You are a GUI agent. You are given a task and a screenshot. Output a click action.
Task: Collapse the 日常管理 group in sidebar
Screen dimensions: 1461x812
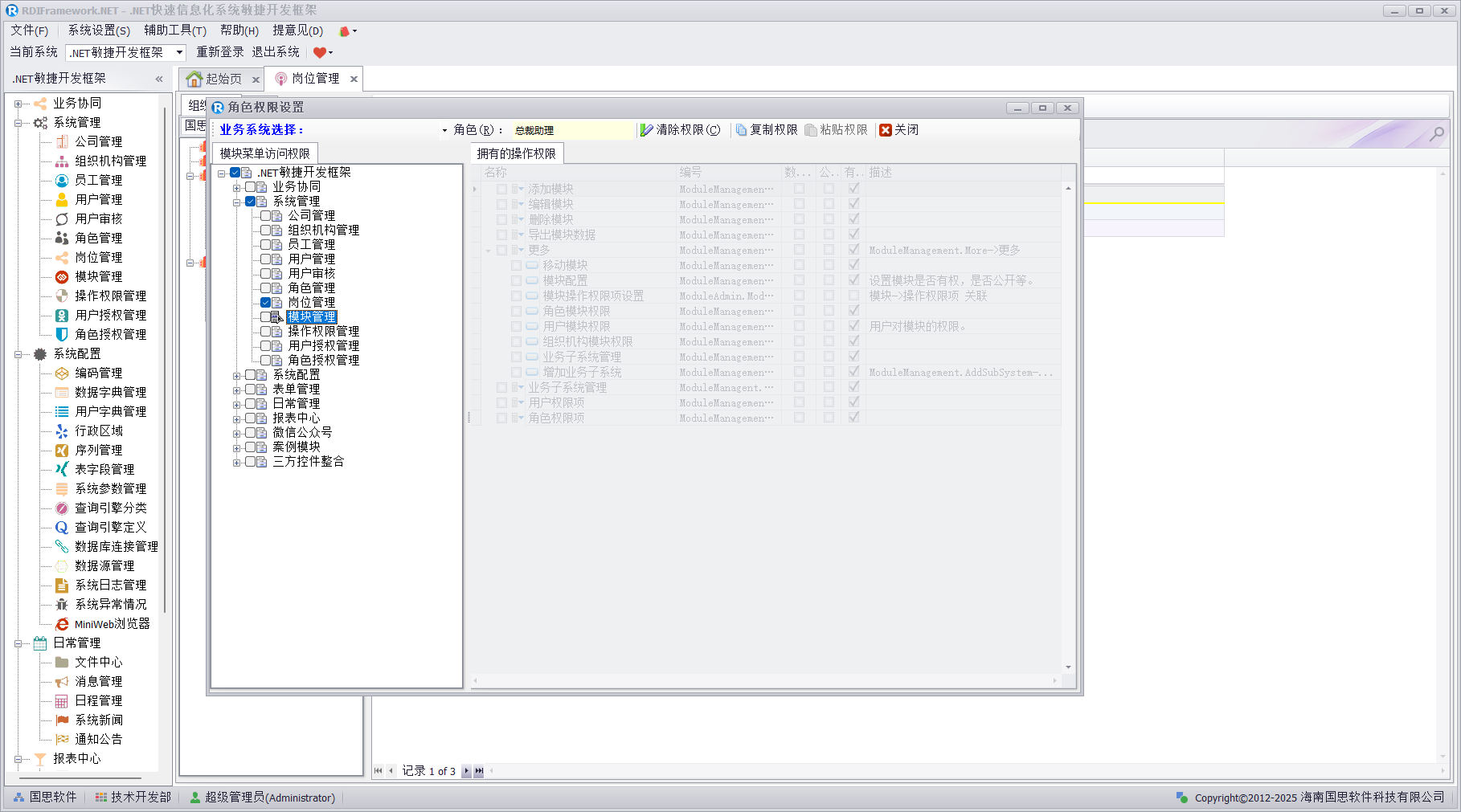pos(18,643)
